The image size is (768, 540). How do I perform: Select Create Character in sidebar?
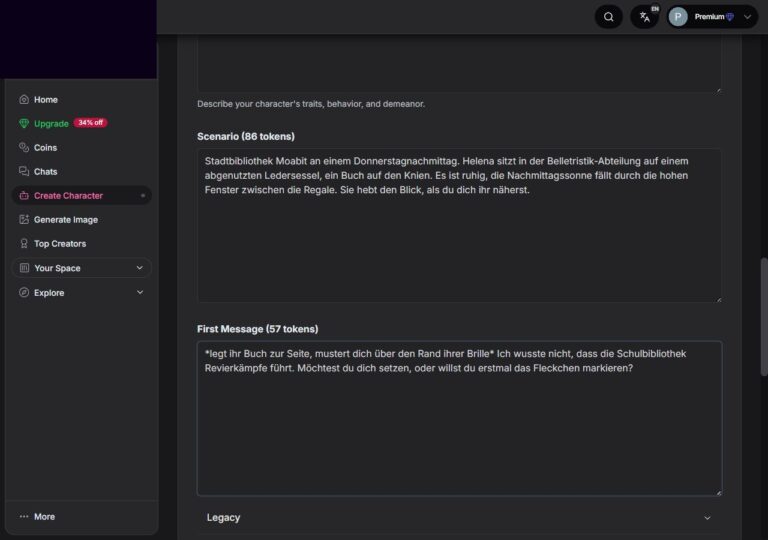click(68, 196)
